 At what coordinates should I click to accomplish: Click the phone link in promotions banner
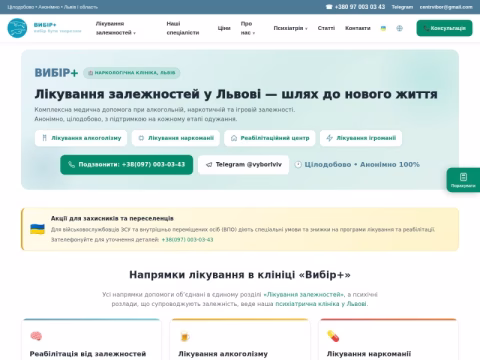point(187,240)
